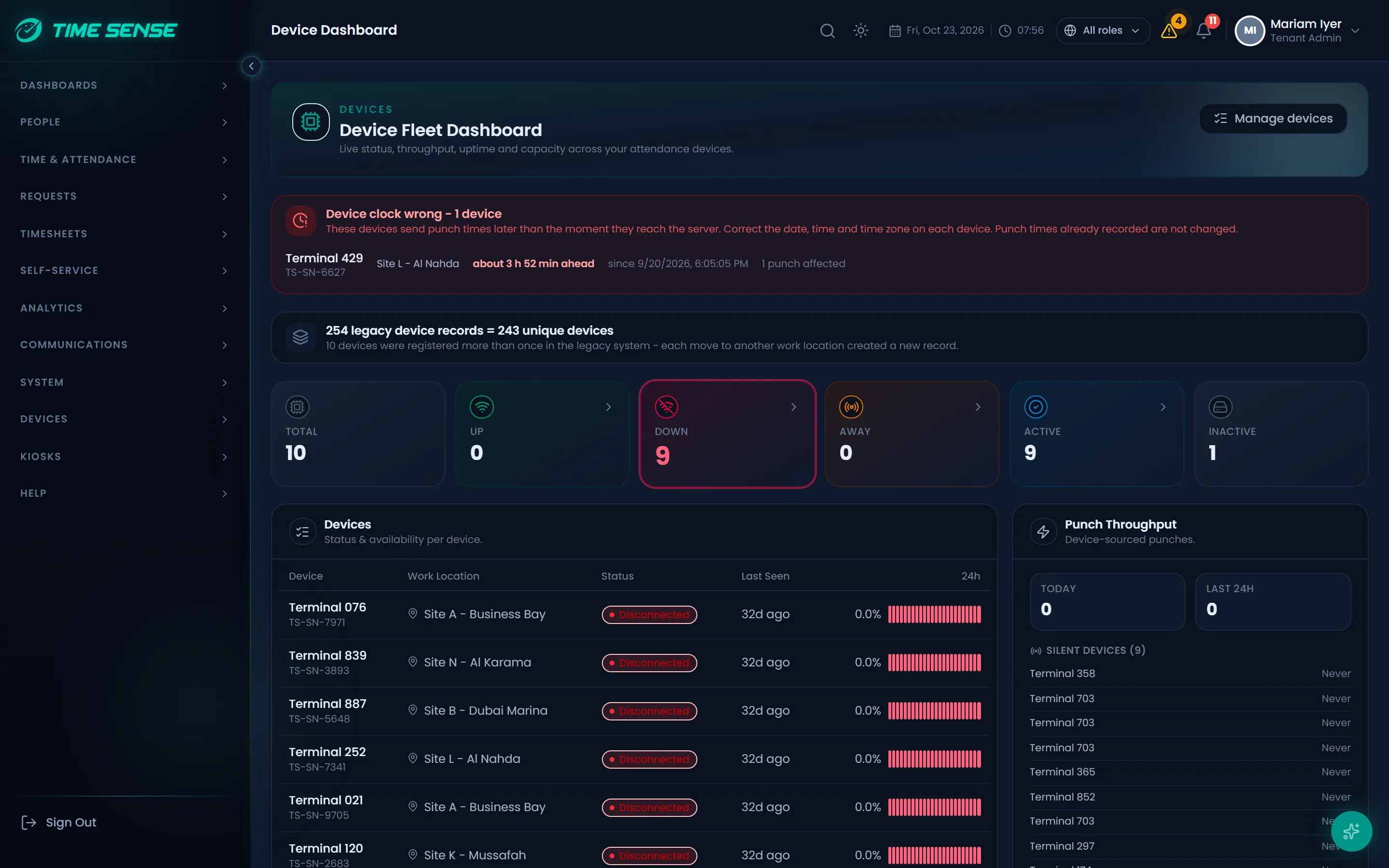Viewport: 1389px width, 868px height.
Task: Open the notifications bell icon
Action: click(x=1204, y=31)
